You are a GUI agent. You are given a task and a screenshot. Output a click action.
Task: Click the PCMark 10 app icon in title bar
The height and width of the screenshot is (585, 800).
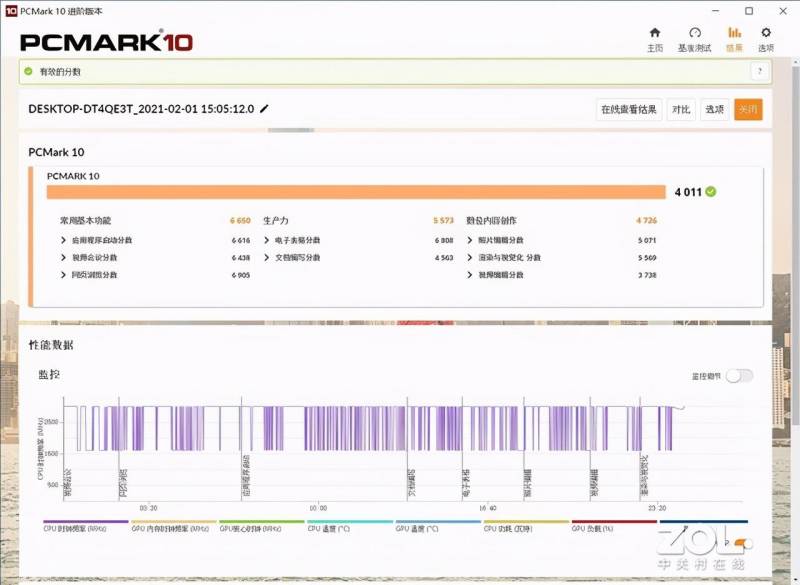[11, 11]
